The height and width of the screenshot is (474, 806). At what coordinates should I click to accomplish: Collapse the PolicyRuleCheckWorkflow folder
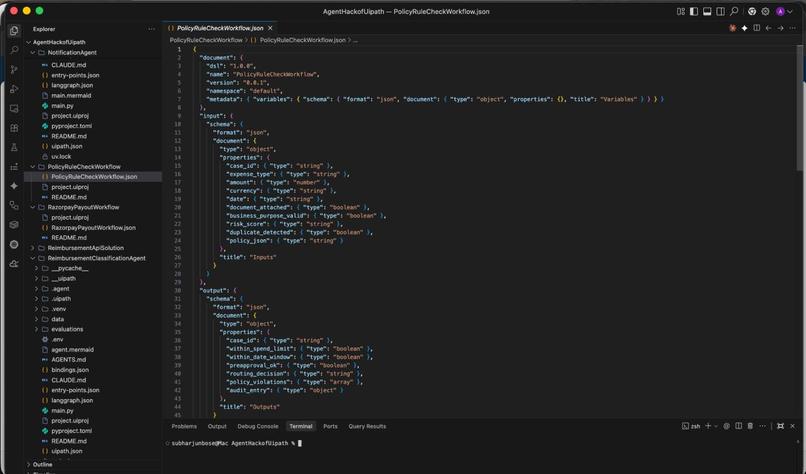(33, 167)
